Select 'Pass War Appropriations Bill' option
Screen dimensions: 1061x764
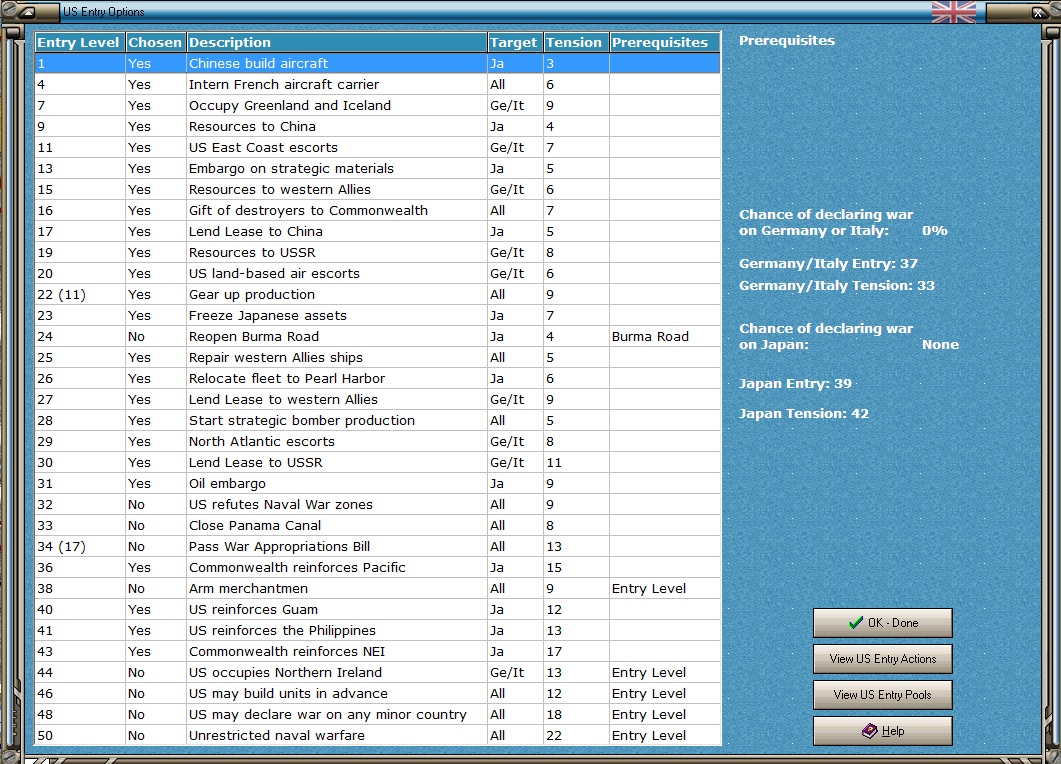(x=378, y=545)
